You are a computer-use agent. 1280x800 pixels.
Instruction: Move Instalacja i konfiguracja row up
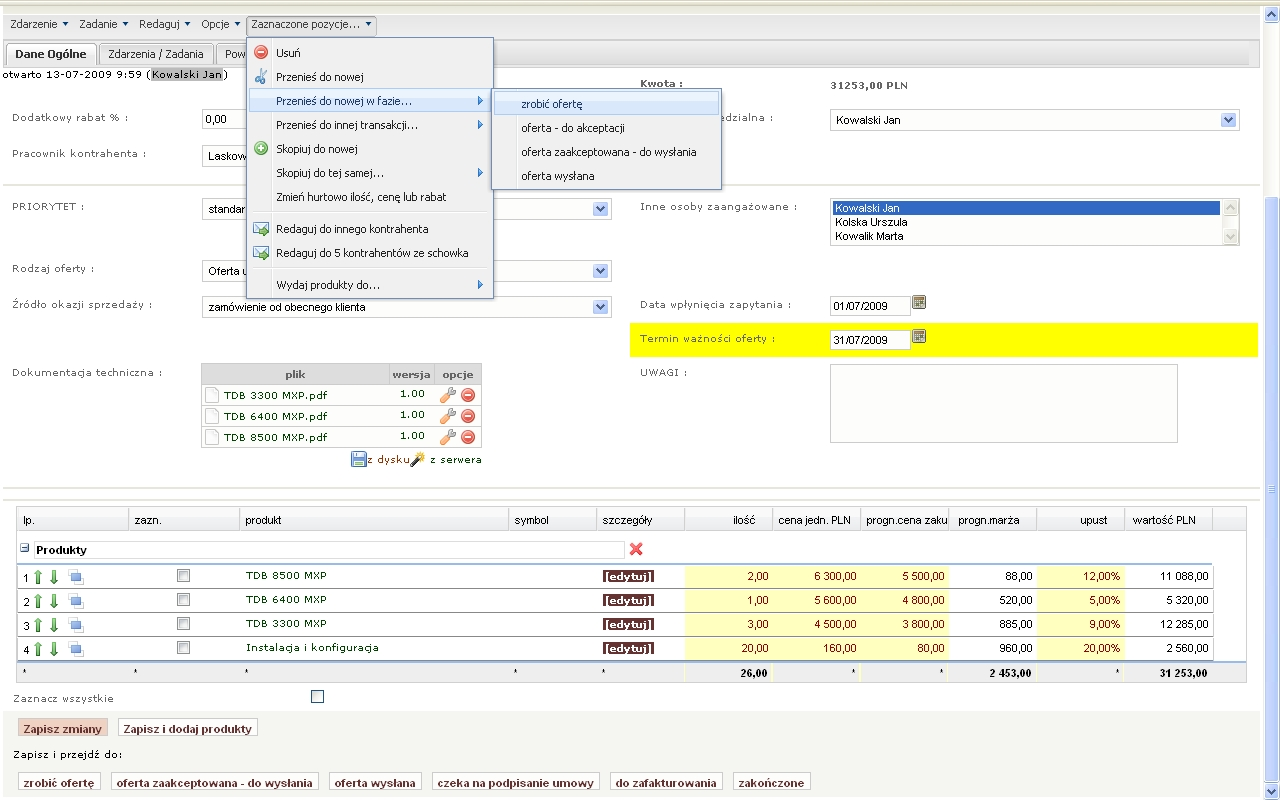coord(38,648)
